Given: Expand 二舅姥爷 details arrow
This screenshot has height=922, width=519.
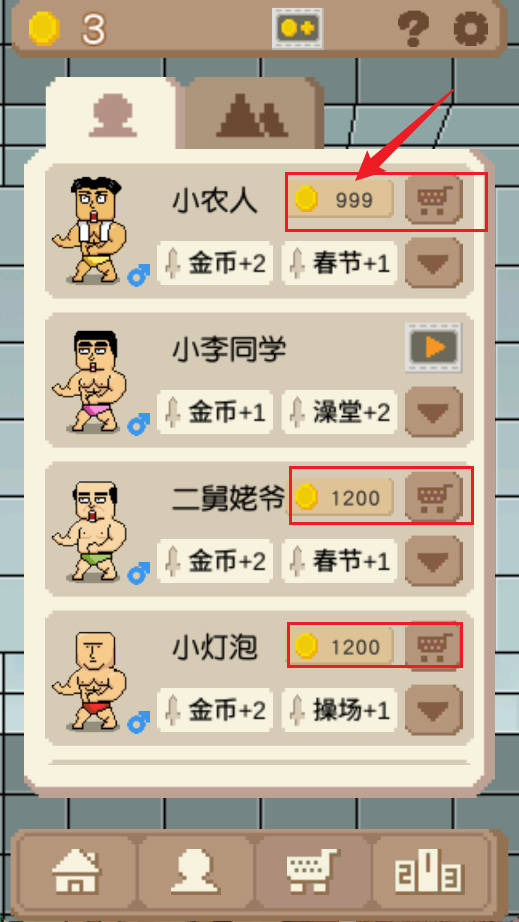Looking at the screenshot, I should (x=434, y=561).
